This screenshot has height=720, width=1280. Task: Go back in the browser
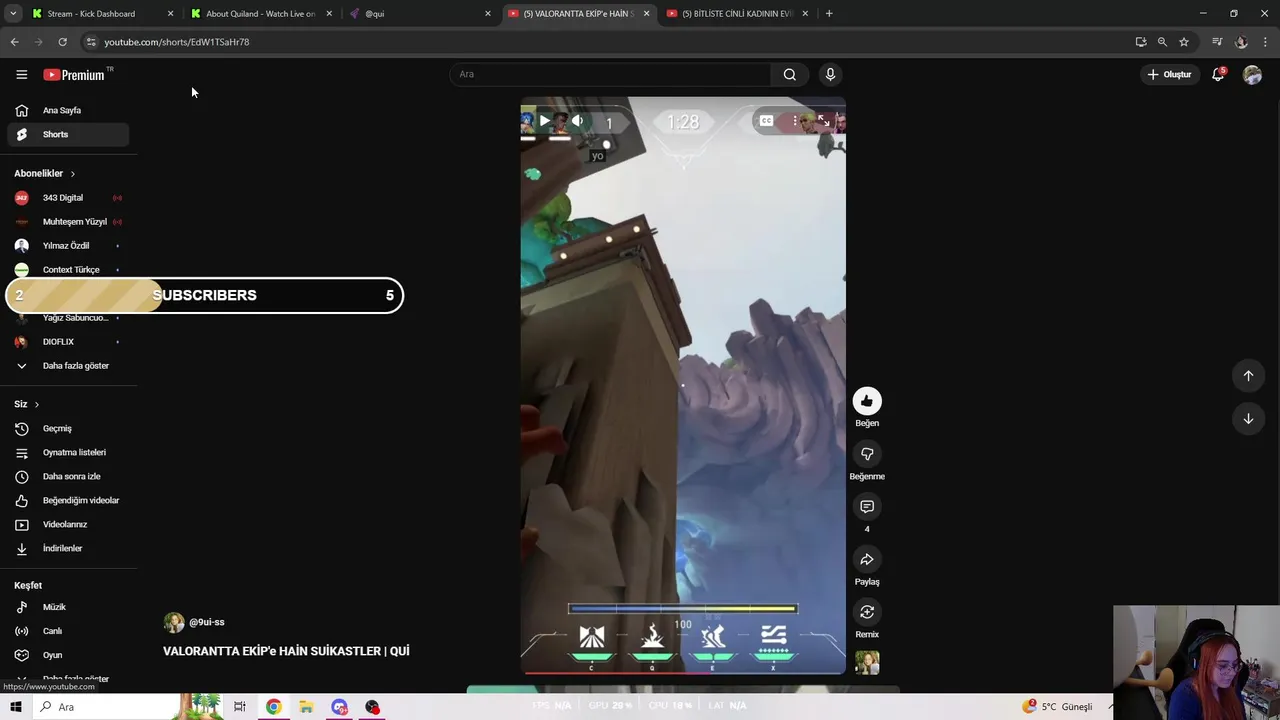(x=14, y=42)
